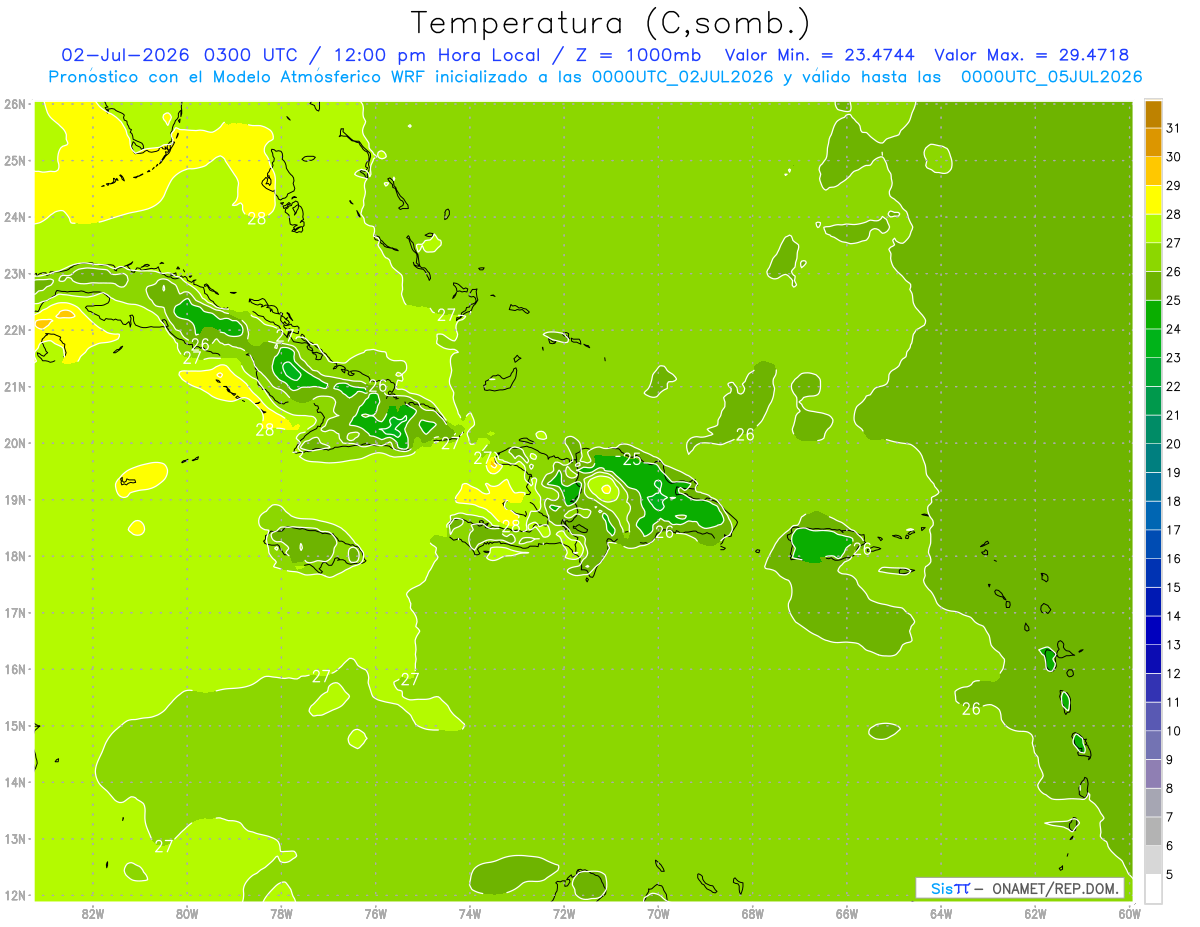
Task: Select the date text "02-Jul-2026"
Action: pyautogui.click(x=126, y=55)
